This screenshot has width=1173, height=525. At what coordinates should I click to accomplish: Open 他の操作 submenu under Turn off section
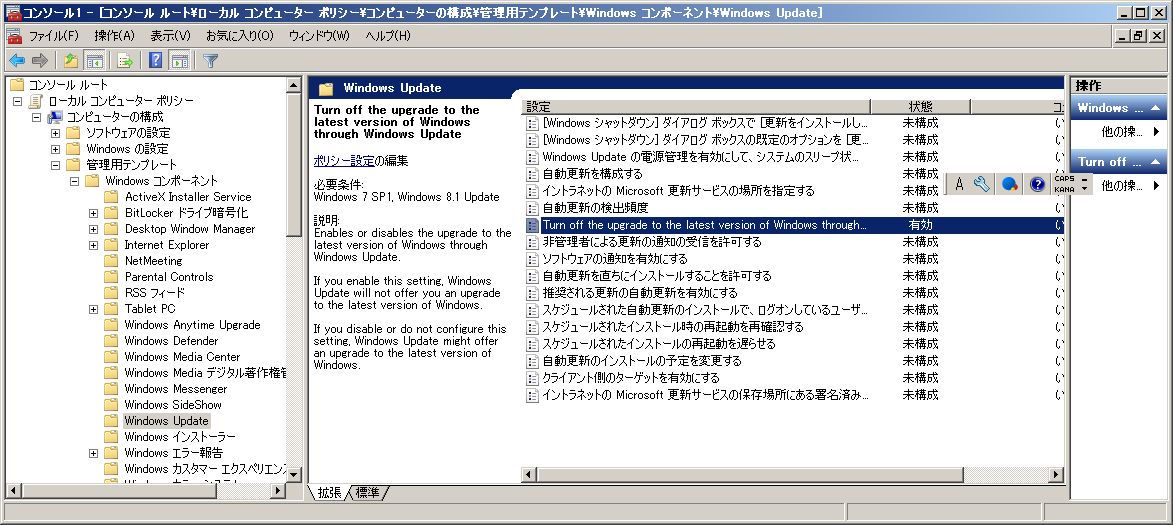[1130, 185]
